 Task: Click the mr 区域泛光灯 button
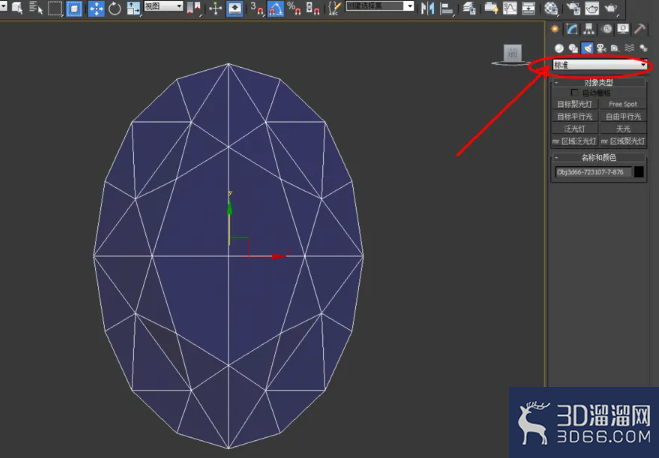(x=575, y=141)
